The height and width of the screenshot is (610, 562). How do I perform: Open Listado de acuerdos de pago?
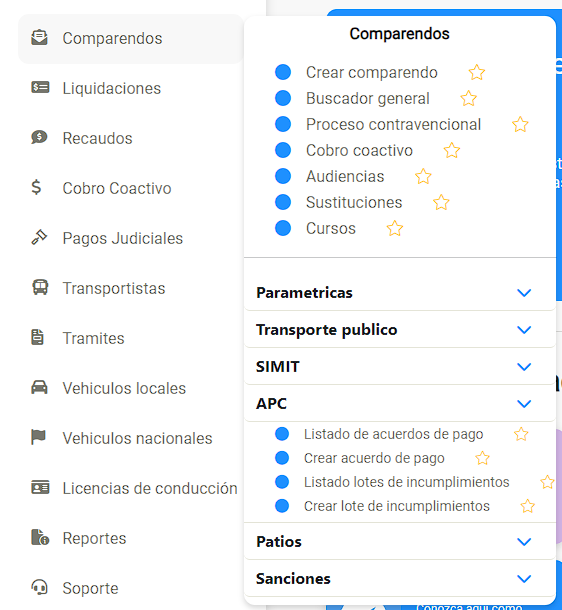pyautogui.click(x=394, y=434)
